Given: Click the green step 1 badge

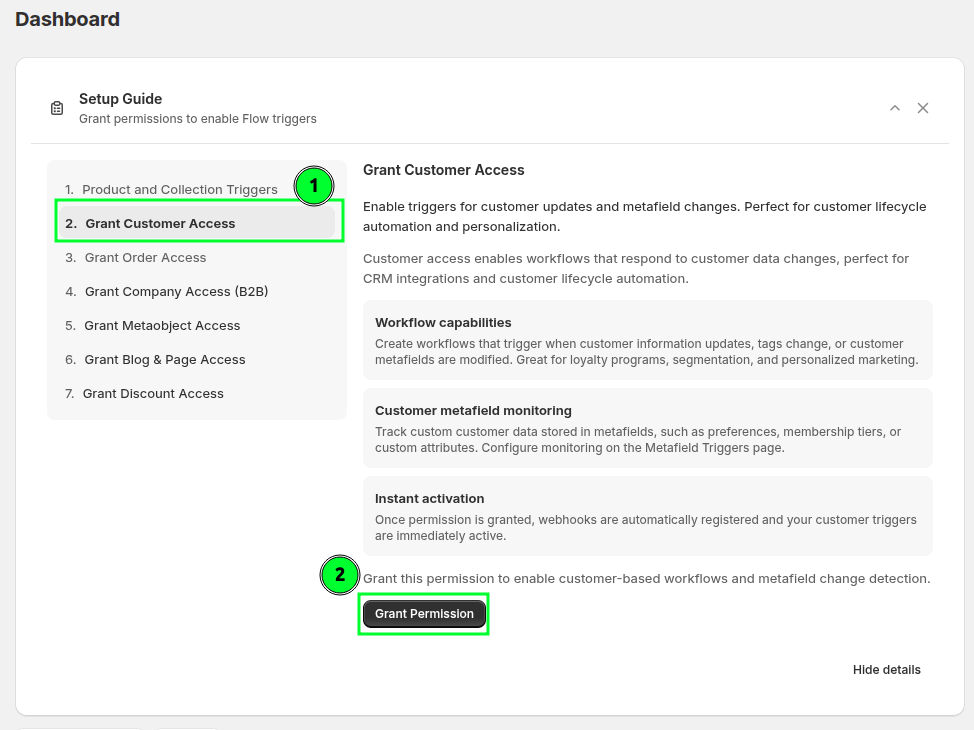Looking at the screenshot, I should [x=314, y=186].
